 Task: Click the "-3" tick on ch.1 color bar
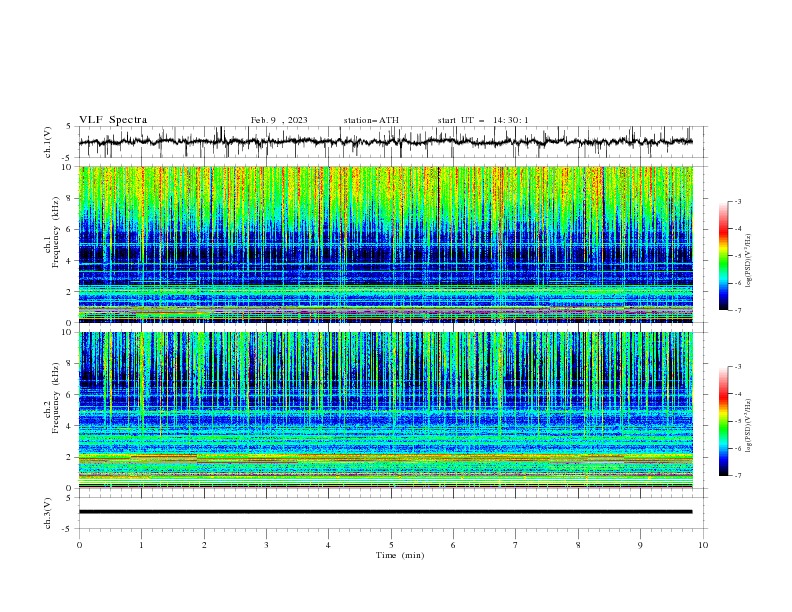tap(738, 201)
